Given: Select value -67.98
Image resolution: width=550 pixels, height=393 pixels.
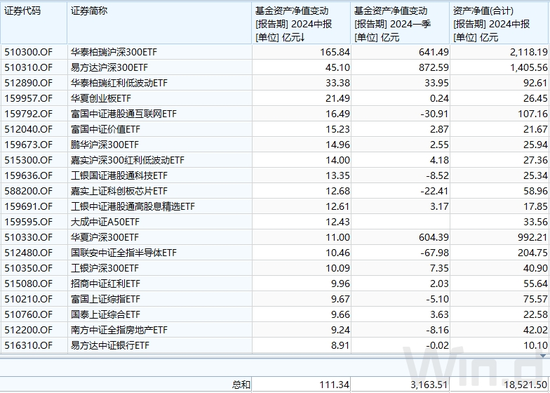Looking at the screenshot, I should click(x=435, y=253).
